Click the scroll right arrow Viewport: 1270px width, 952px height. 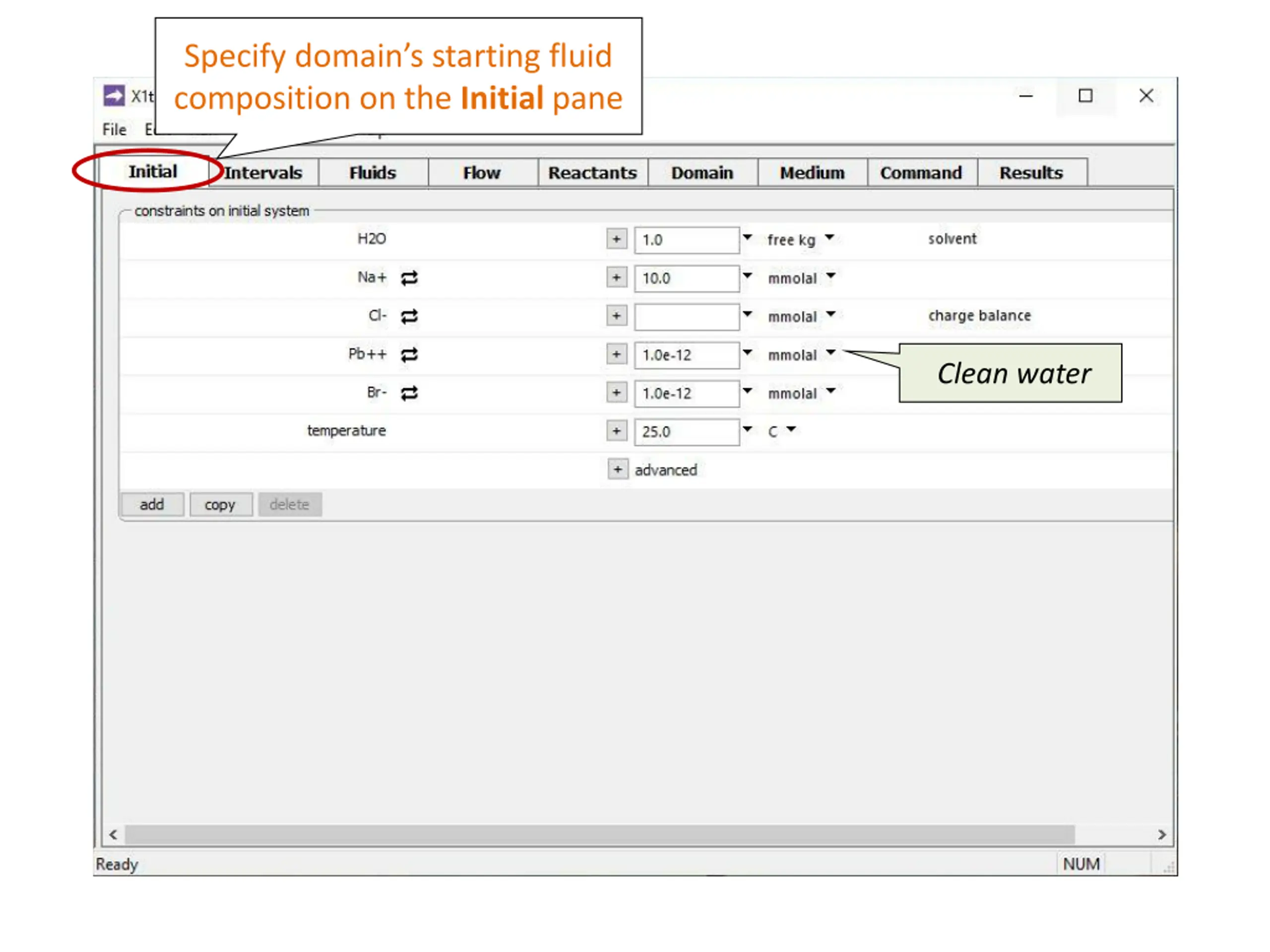tap(1161, 835)
